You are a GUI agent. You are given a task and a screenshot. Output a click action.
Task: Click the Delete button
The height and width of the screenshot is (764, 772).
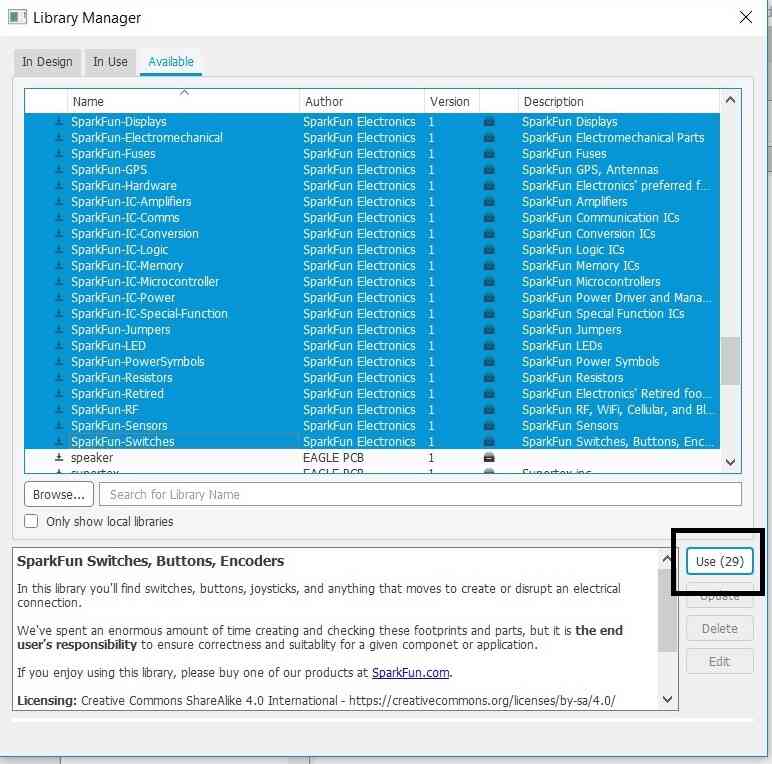719,629
